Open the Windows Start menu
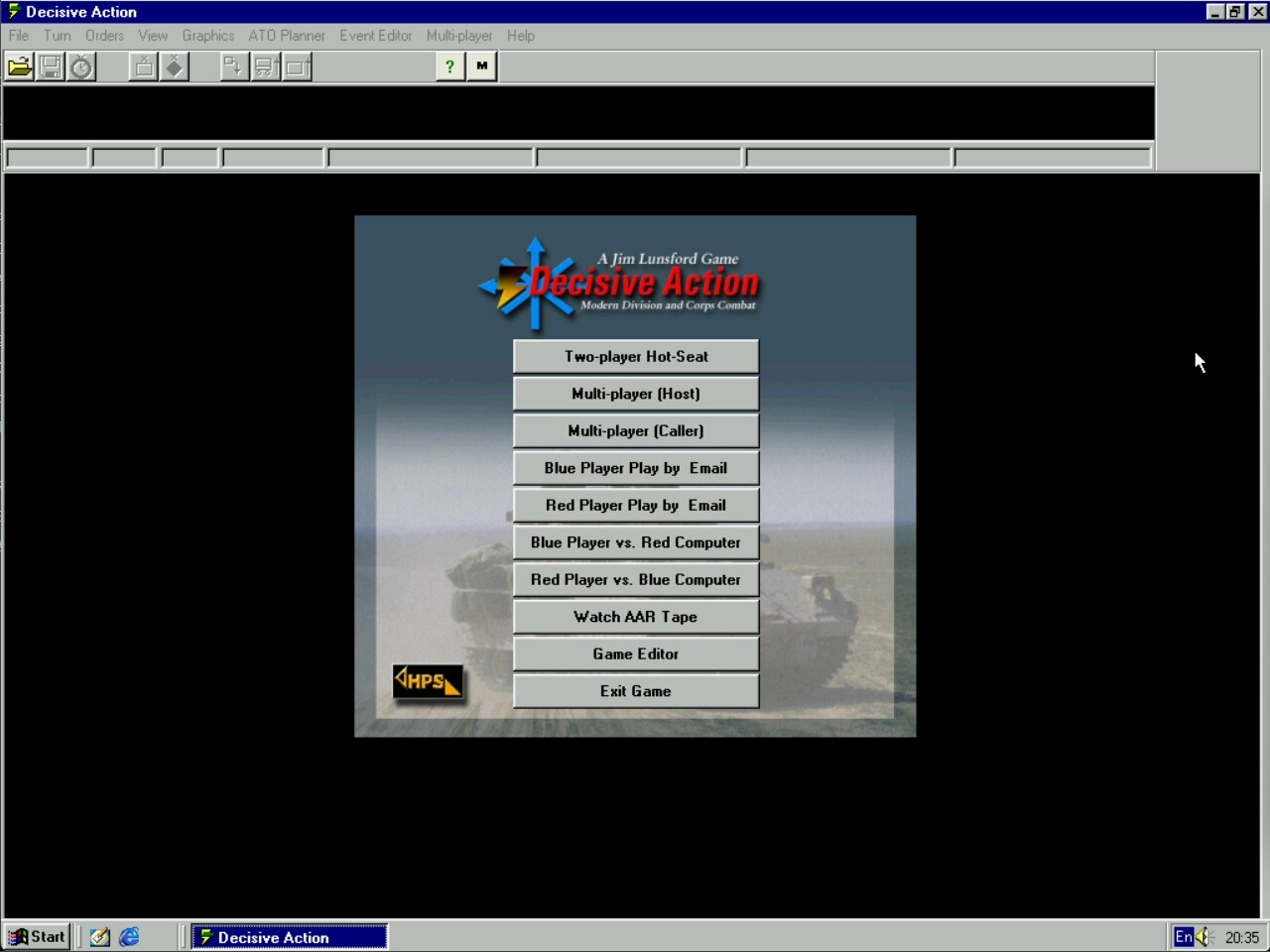This screenshot has height=952, width=1270. [37, 936]
